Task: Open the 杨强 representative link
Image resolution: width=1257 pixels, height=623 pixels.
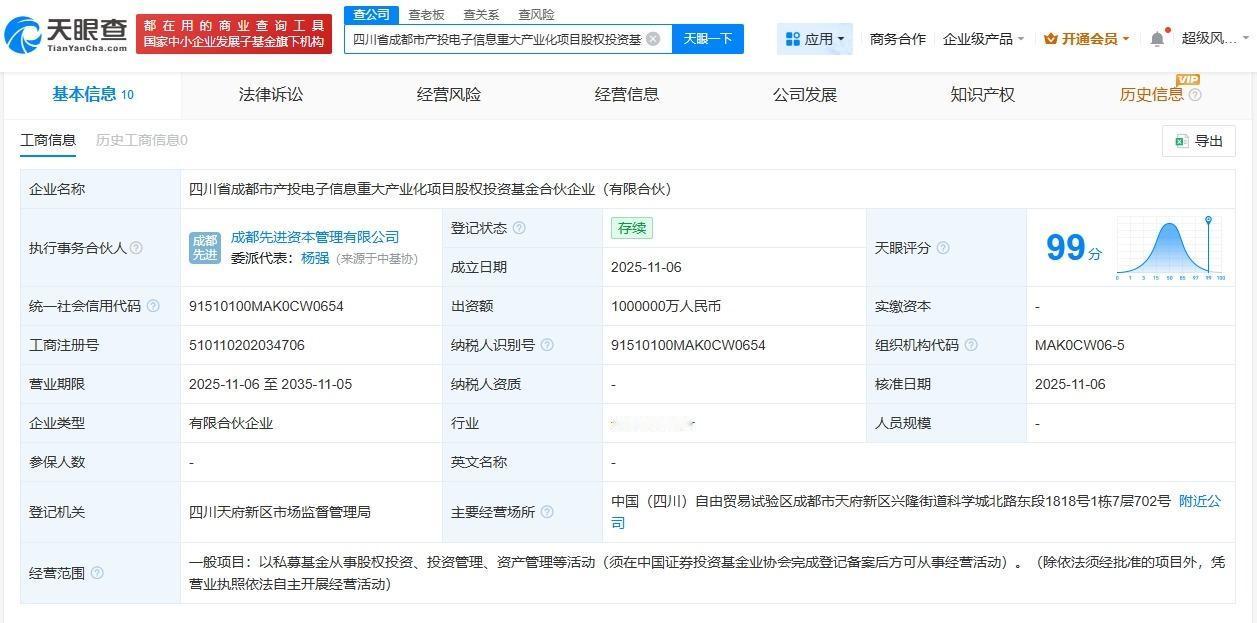Action: tap(315, 258)
